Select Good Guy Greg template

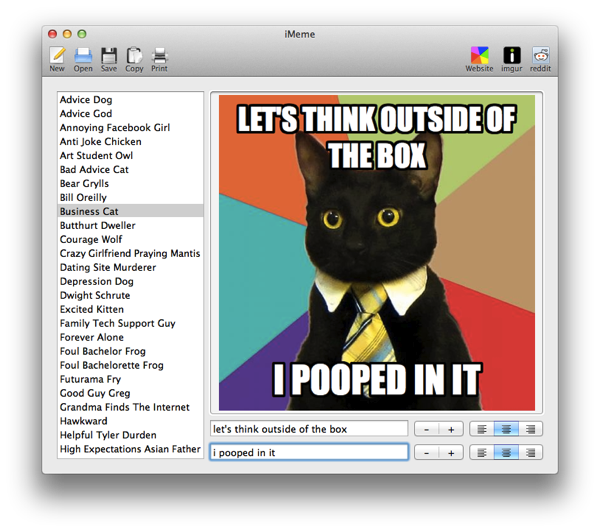pyautogui.click(x=95, y=394)
